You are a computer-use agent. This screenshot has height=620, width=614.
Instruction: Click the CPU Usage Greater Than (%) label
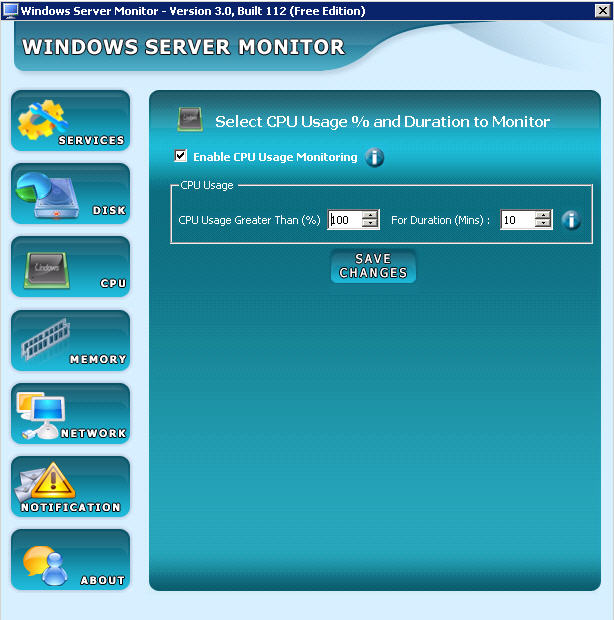click(x=249, y=220)
